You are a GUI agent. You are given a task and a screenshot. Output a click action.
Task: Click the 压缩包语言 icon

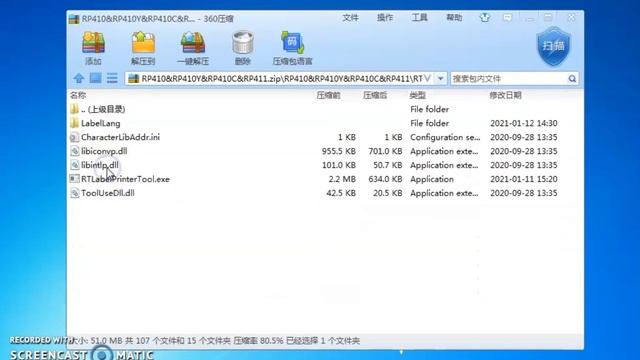(x=292, y=42)
